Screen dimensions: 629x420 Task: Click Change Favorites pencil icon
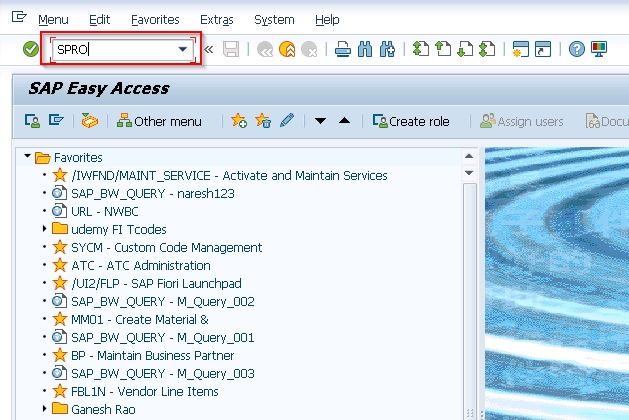tap(287, 120)
